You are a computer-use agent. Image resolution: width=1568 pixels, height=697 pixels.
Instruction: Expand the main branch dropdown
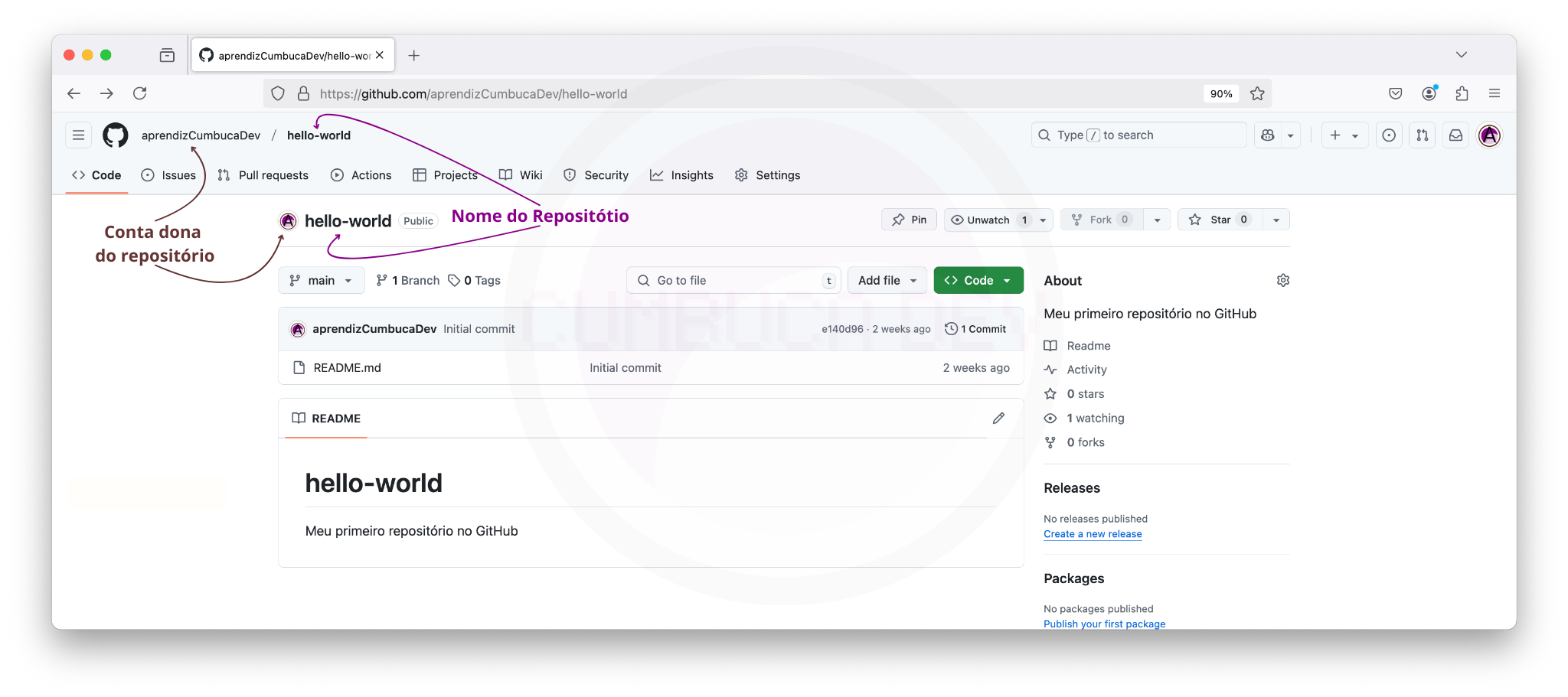pos(321,280)
